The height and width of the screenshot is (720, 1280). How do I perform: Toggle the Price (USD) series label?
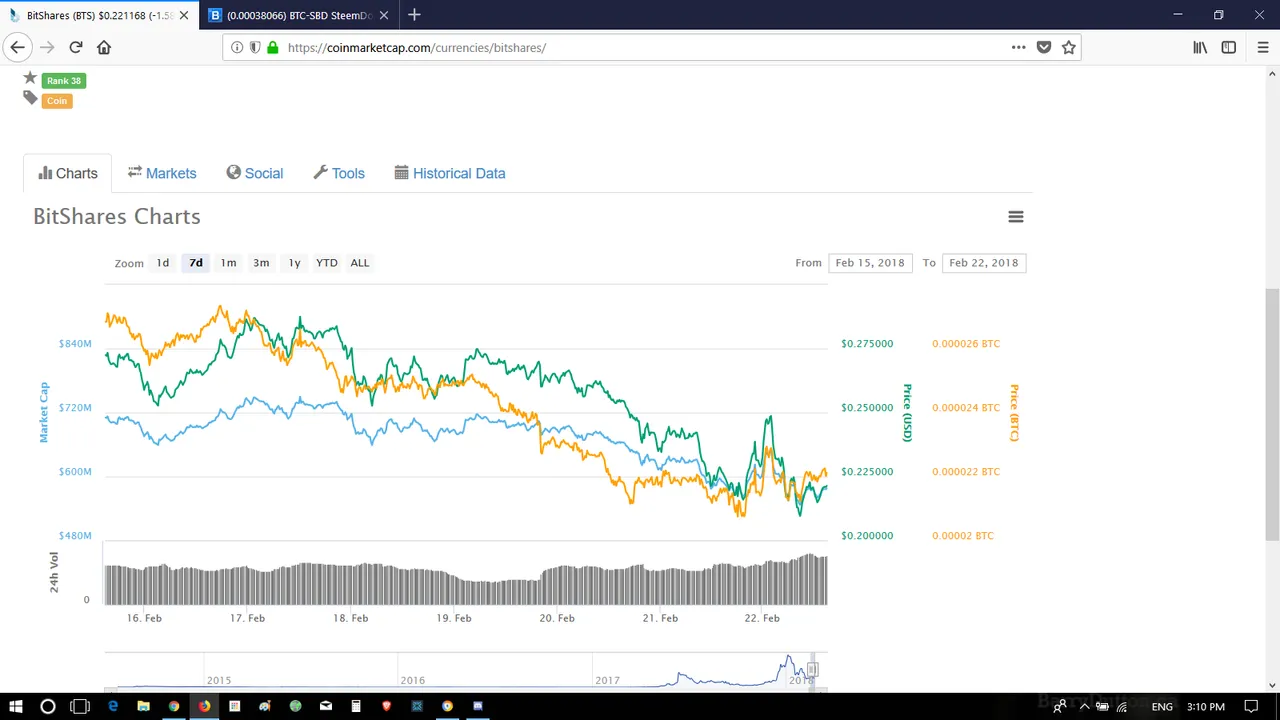point(907,412)
